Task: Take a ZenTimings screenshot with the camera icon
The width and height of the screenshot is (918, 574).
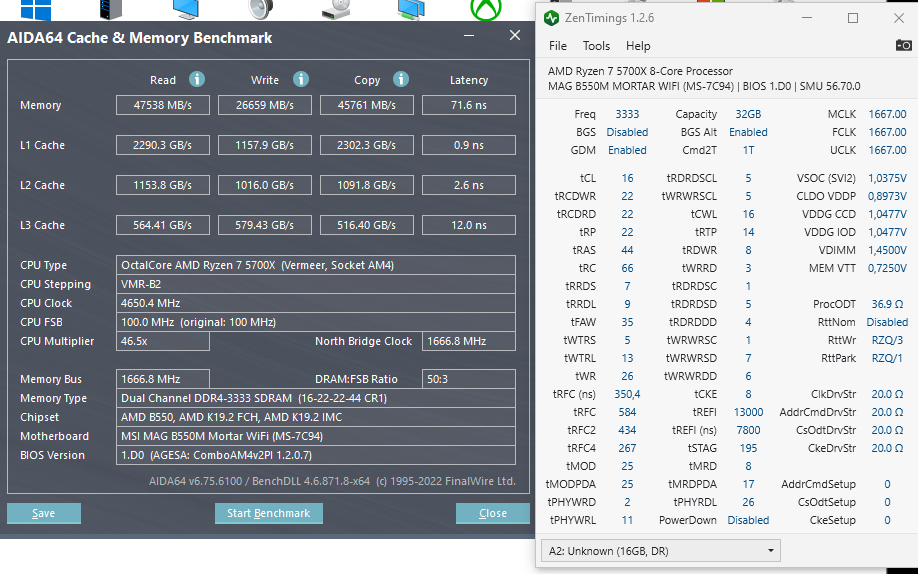Action: pyautogui.click(x=903, y=45)
